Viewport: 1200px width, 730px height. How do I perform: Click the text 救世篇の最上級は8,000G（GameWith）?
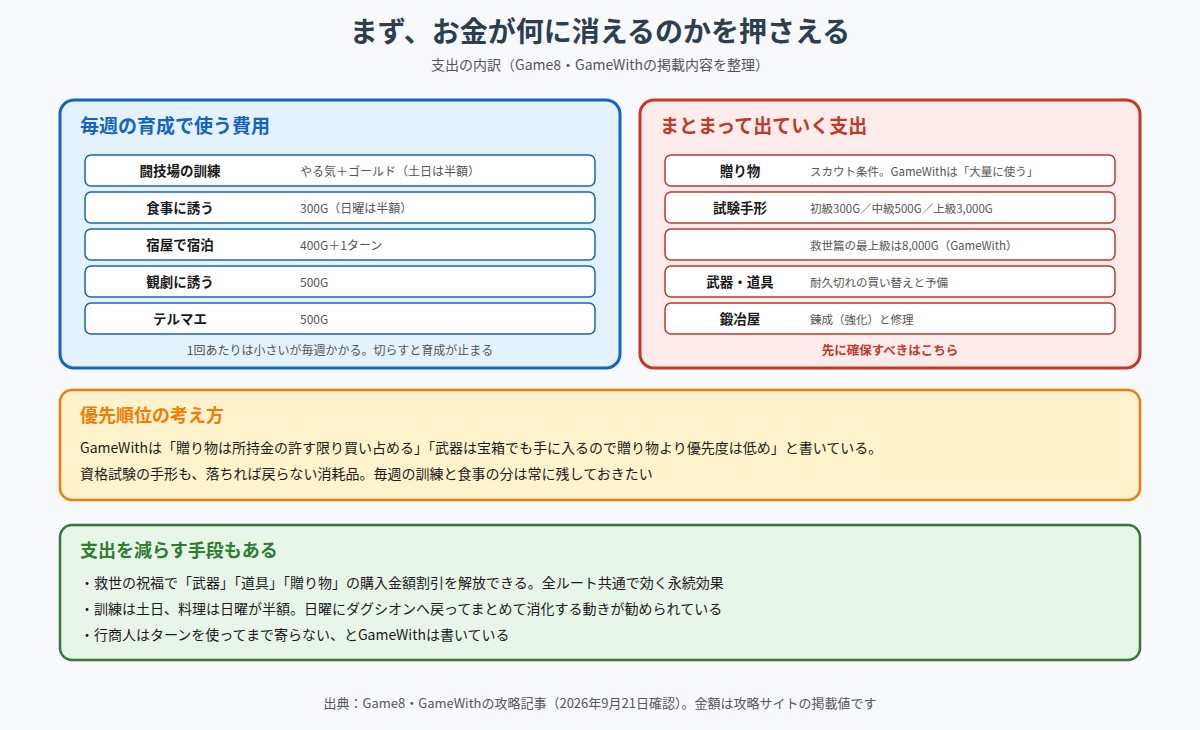[911, 245]
